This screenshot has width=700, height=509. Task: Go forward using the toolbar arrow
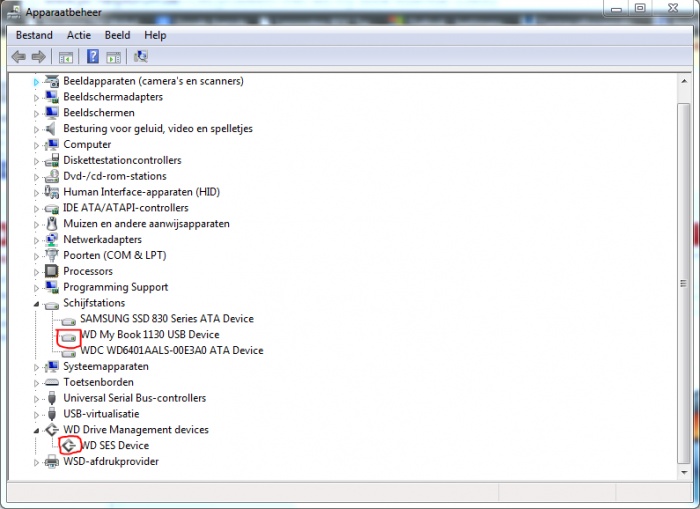(39, 57)
